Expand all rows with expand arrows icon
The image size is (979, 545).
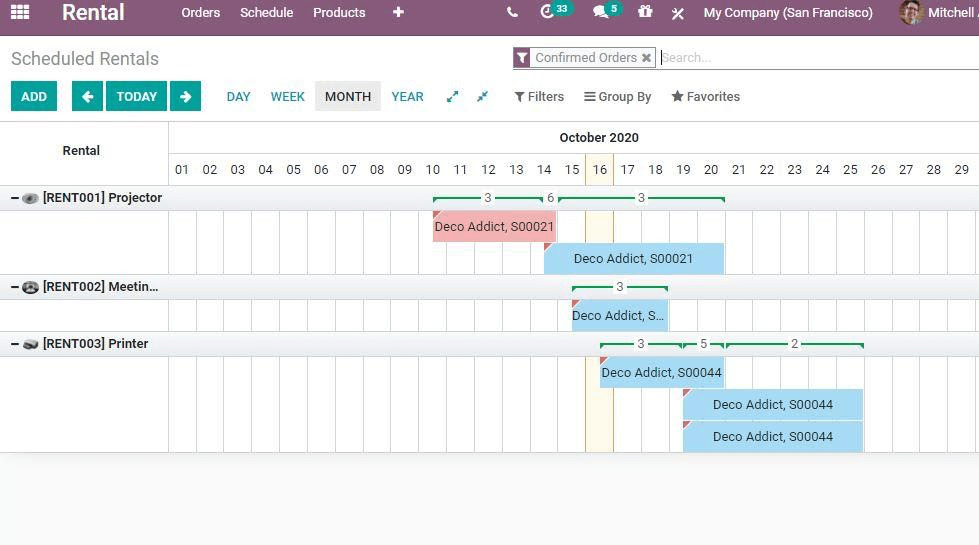(x=452, y=97)
